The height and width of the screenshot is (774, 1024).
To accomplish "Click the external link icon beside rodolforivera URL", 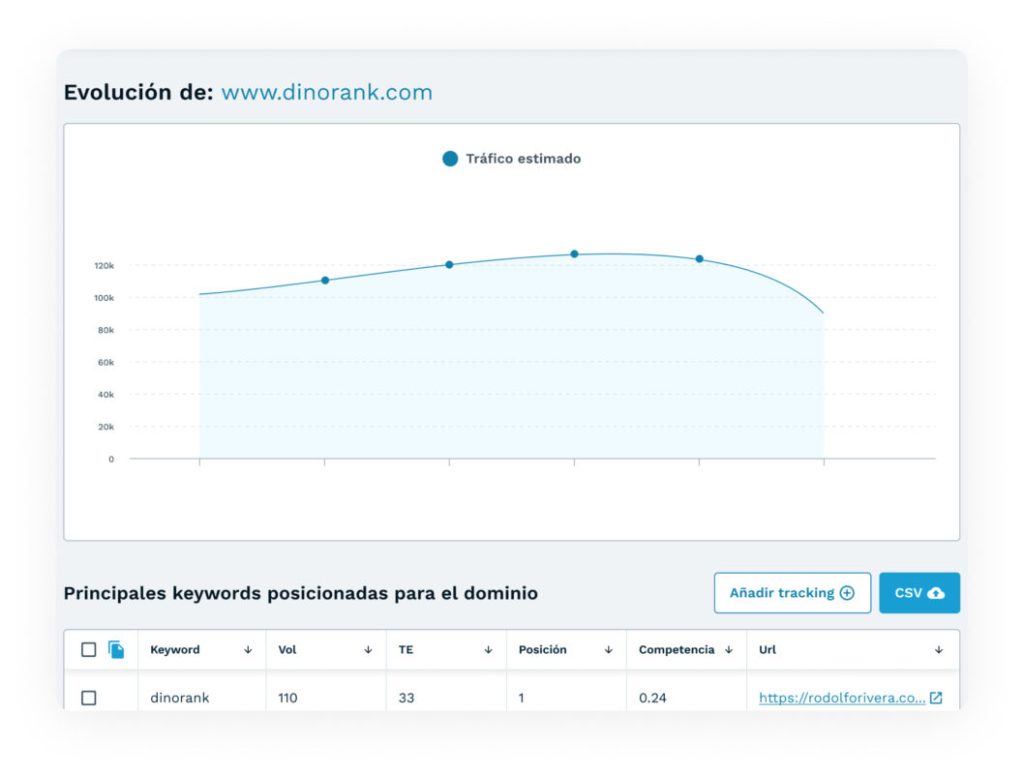I will [936, 698].
